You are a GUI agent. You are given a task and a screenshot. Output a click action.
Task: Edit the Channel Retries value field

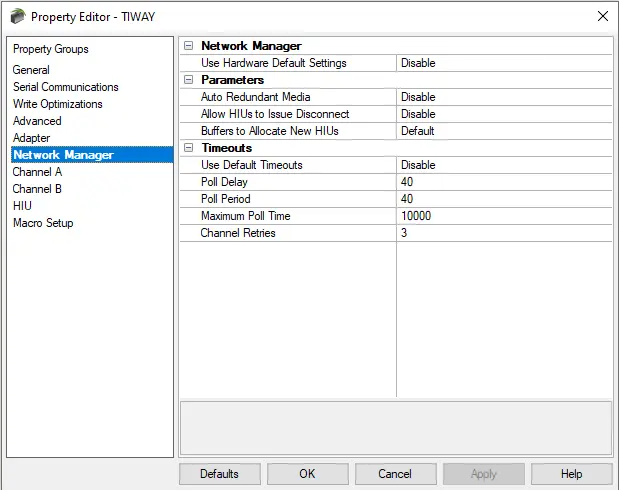click(504, 233)
